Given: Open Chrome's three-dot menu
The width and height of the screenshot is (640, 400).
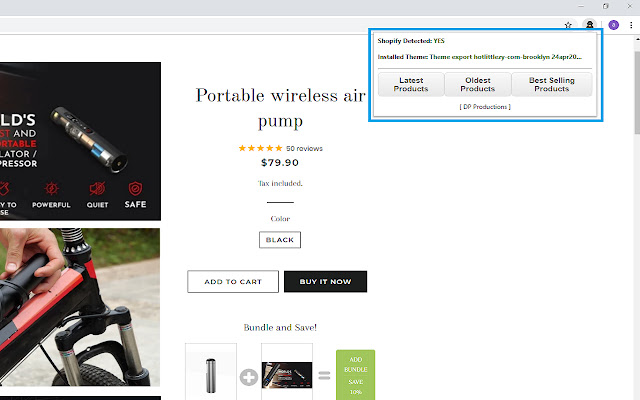Looking at the screenshot, I should pyautogui.click(x=631, y=25).
